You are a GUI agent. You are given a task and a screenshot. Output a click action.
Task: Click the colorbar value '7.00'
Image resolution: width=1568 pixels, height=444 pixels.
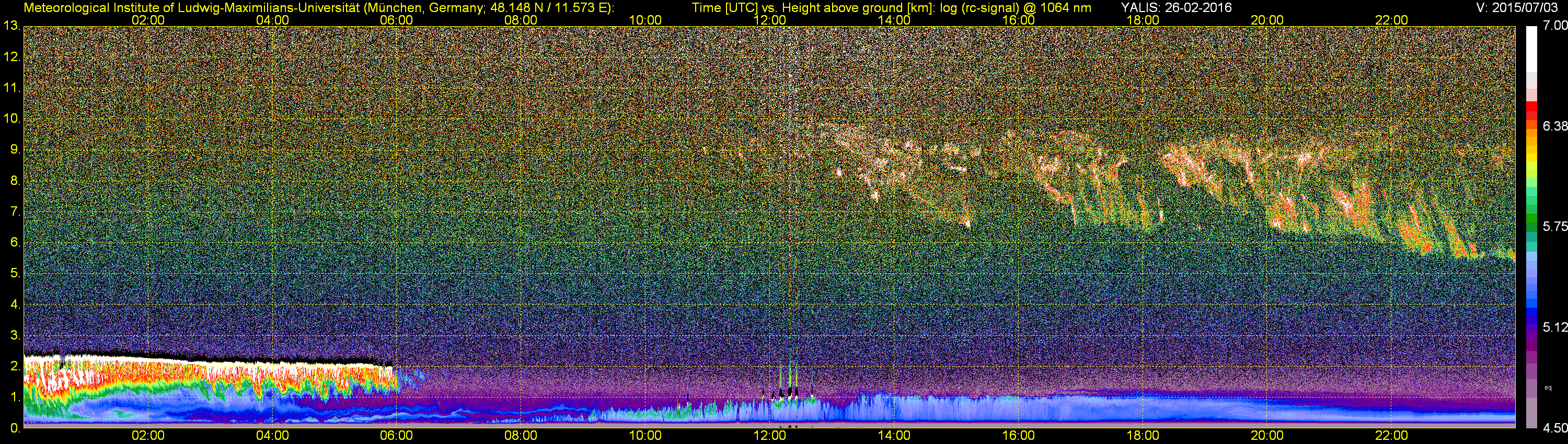point(1554,25)
